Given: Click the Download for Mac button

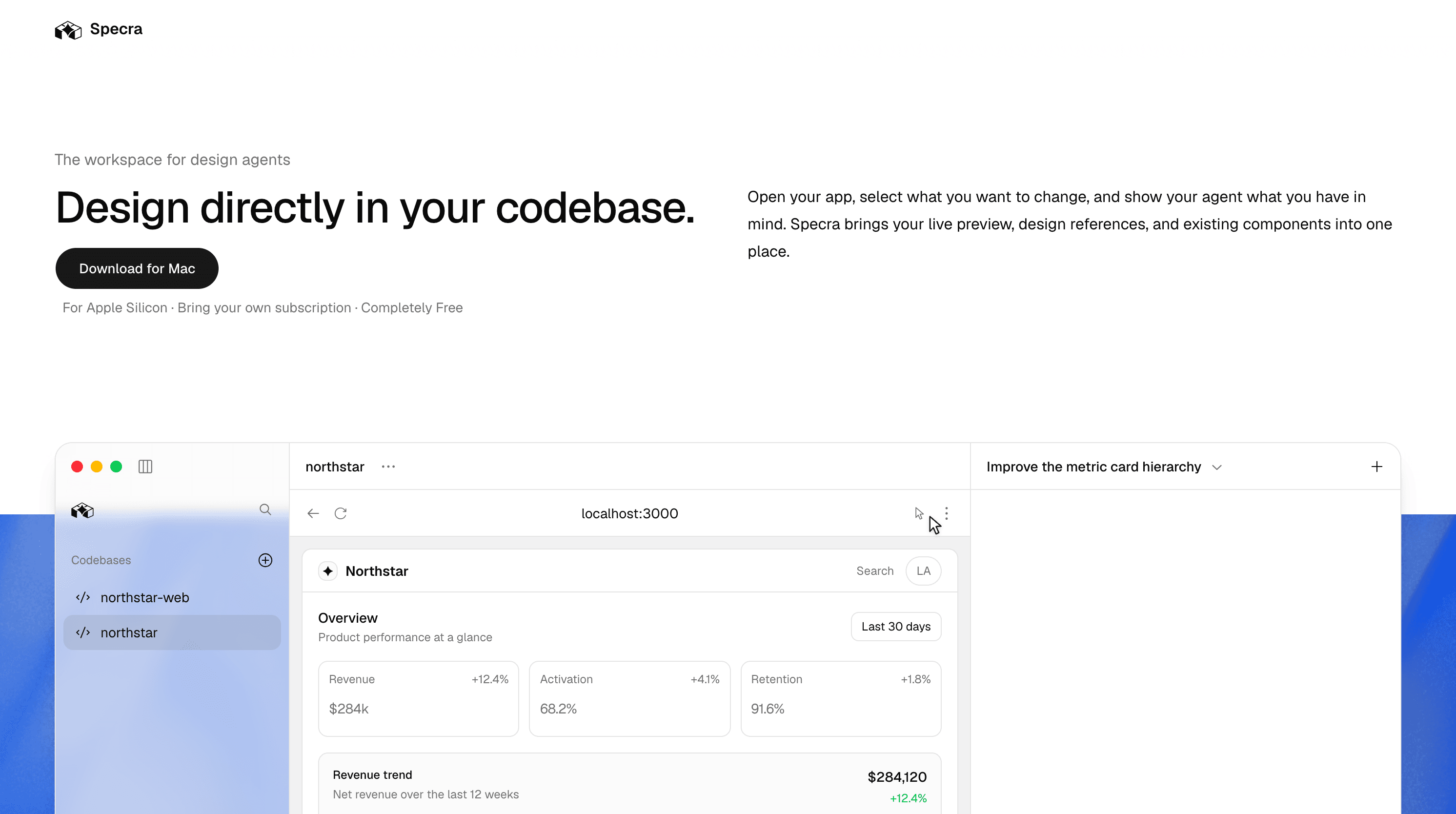Looking at the screenshot, I should coord(137,268).
